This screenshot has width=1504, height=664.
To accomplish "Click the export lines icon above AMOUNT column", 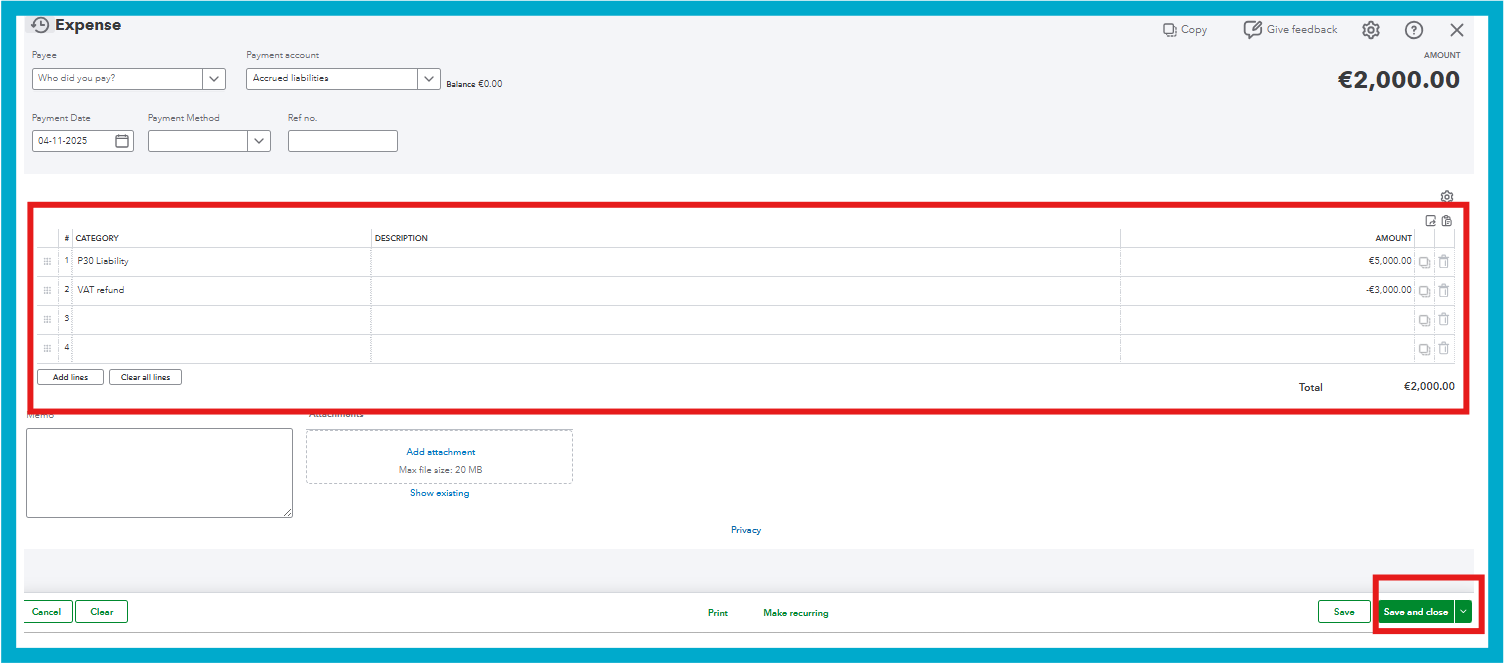I will pyautogui.click(x=1431, y=221).
